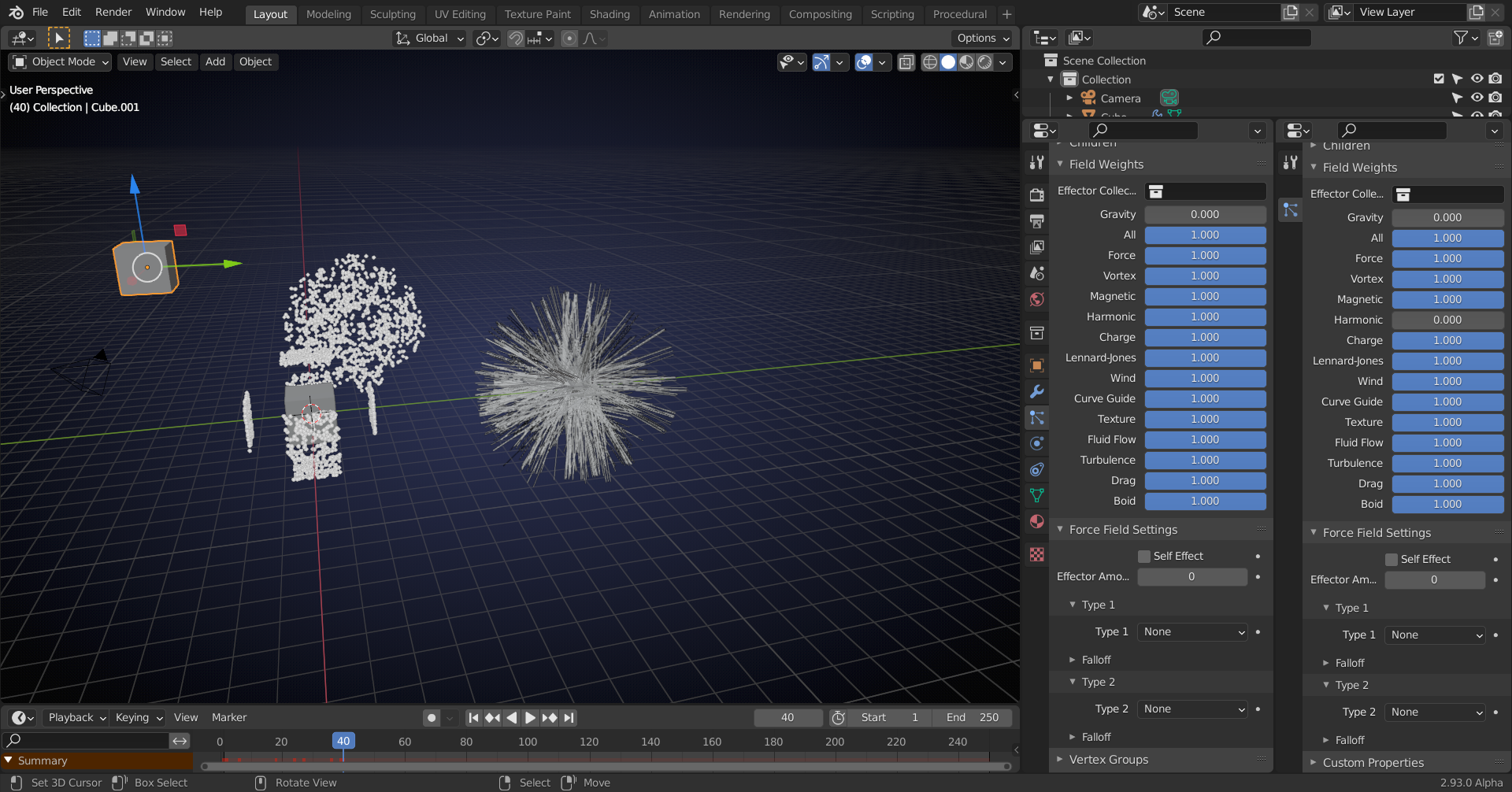1512x792 pixels.
Task: Switch to the Shading workspace tab
Action: (x=610, y=14)
